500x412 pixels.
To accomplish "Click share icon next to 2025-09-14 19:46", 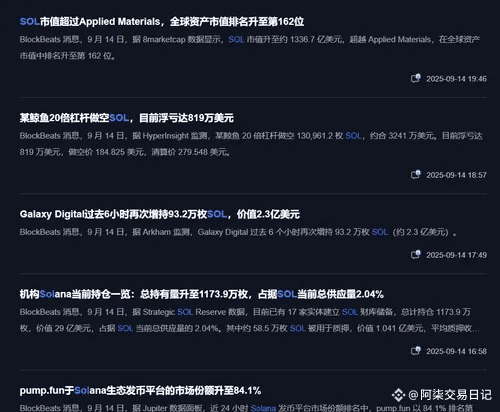I will point(416,78).
